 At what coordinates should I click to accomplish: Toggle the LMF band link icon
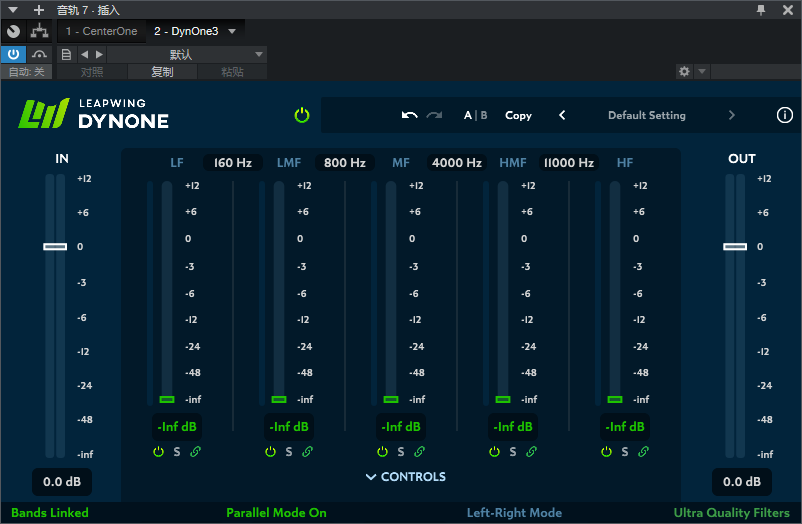pos(307,451)
